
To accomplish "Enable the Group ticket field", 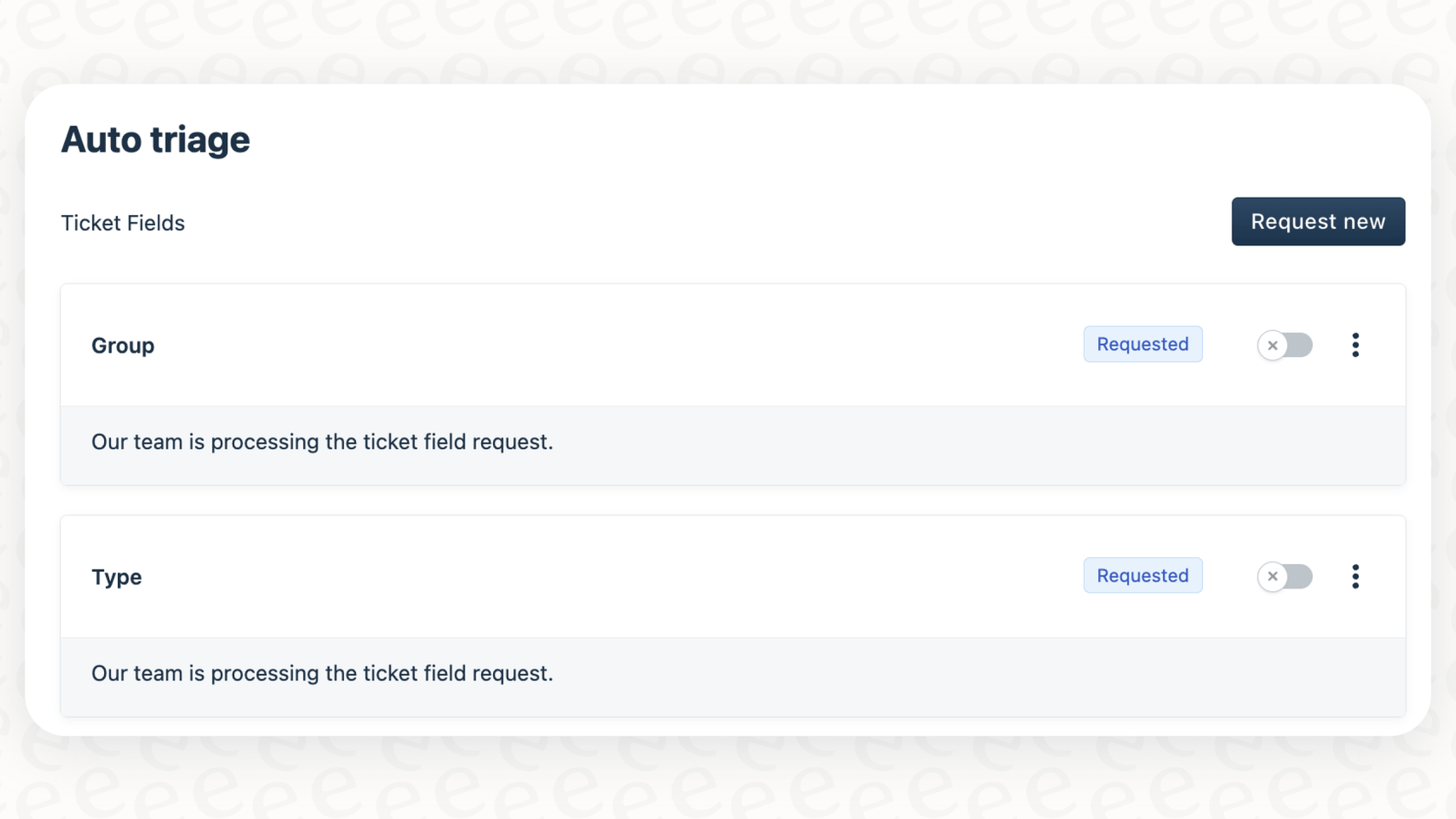I will click(x=1285, y=345).
